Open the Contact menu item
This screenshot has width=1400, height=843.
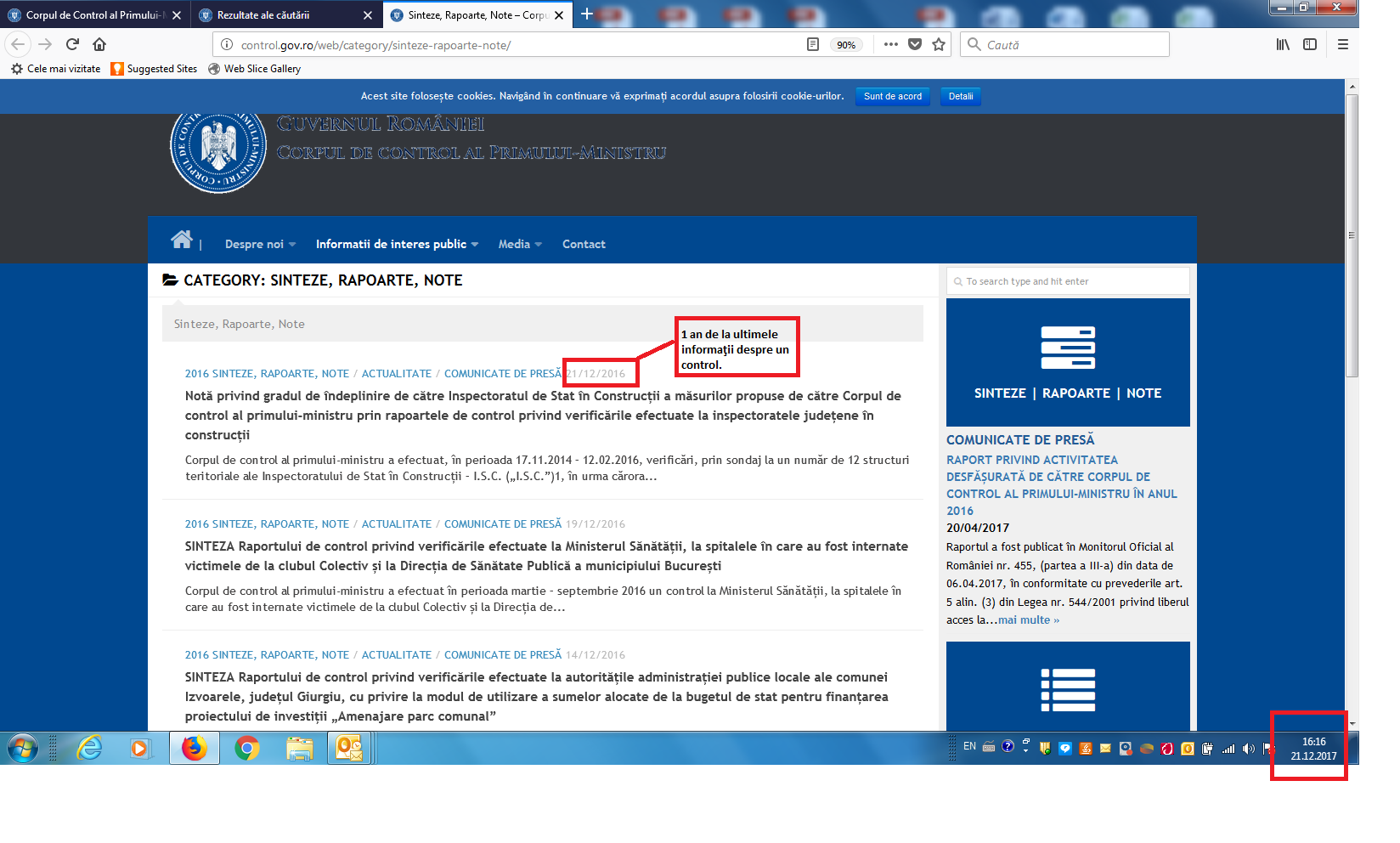pyautogui.click(x=584, y=245)
